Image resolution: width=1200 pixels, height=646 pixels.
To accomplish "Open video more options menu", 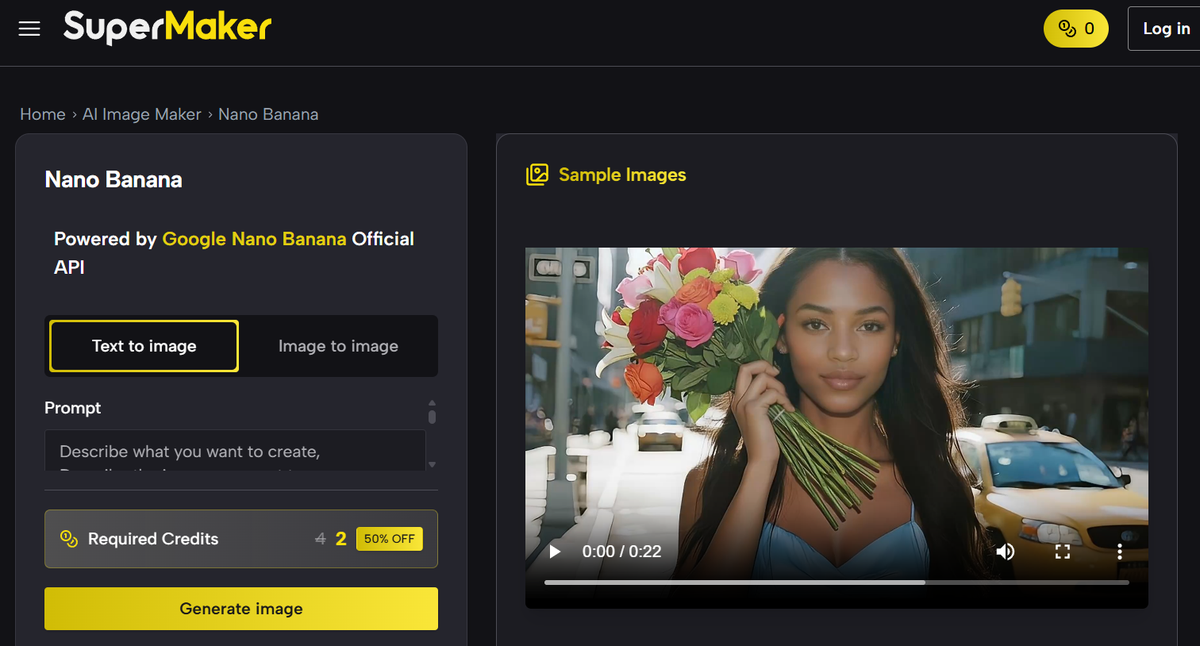I will pyautogui.click(x=1119, y=552).
